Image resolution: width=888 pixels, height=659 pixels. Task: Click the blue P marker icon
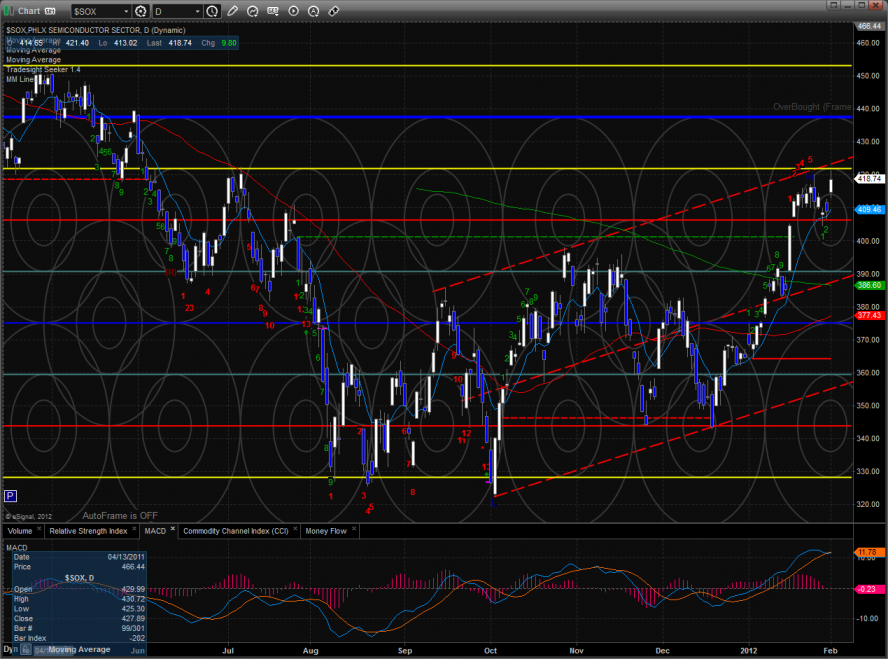[10, 496]
